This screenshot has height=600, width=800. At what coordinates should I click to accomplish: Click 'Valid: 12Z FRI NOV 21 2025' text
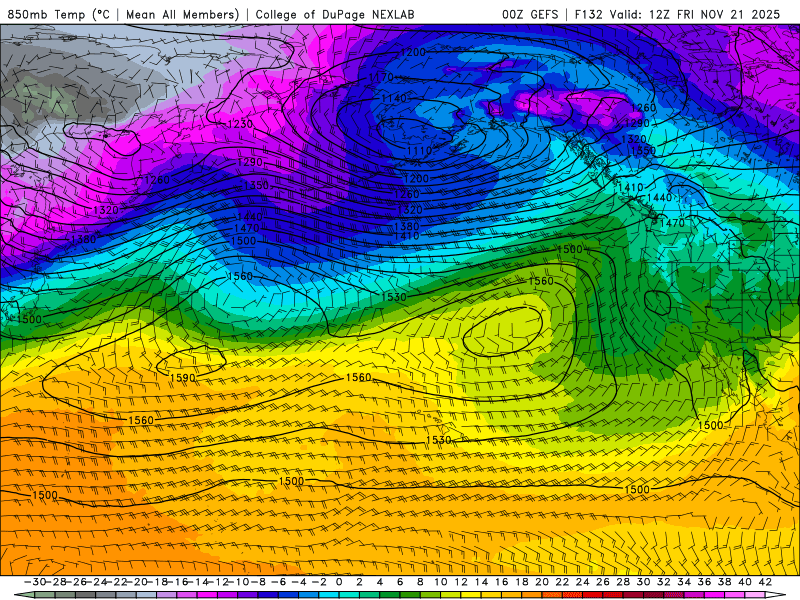coord(696,14)
